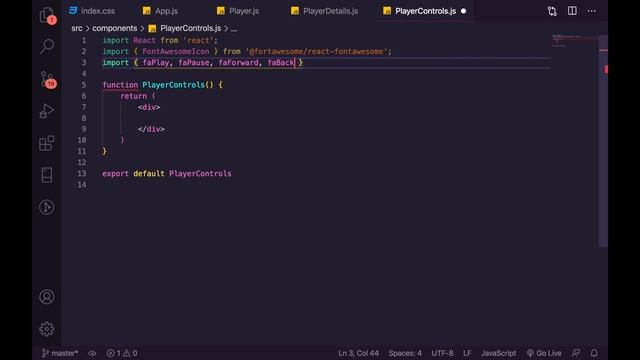The width and height of the screenshot is (640, 360).
Task: Click 'PlayerControls' function name on line 5
Action: (x=173, y=85)
